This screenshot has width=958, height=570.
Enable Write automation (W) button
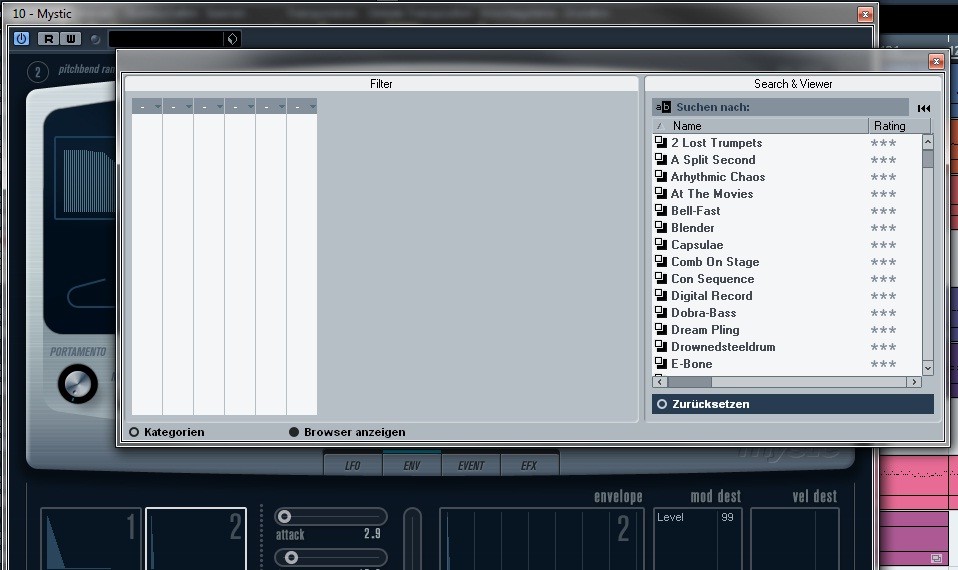pyautogui.click(x=70, y=39)
